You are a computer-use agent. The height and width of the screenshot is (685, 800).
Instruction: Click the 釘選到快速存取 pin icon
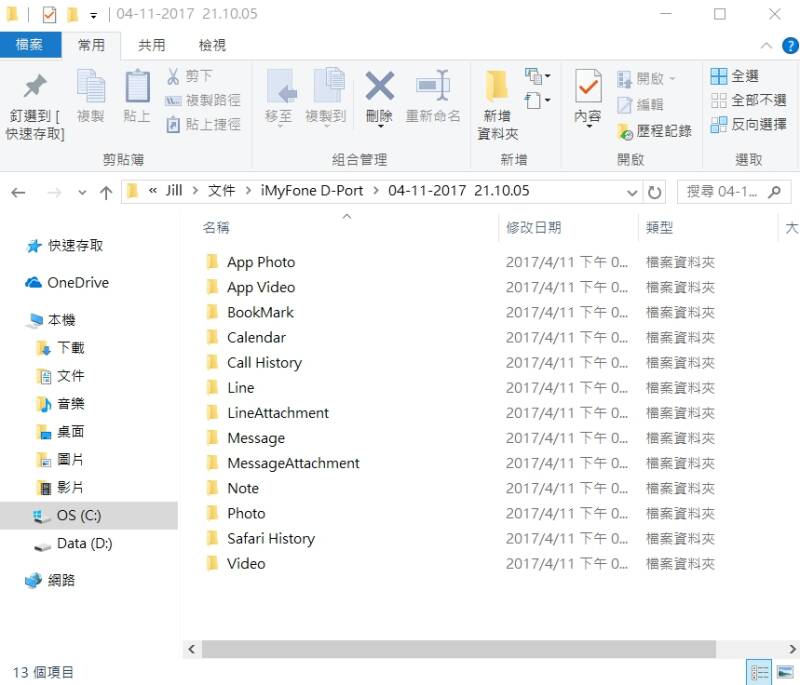click(35, 86)
